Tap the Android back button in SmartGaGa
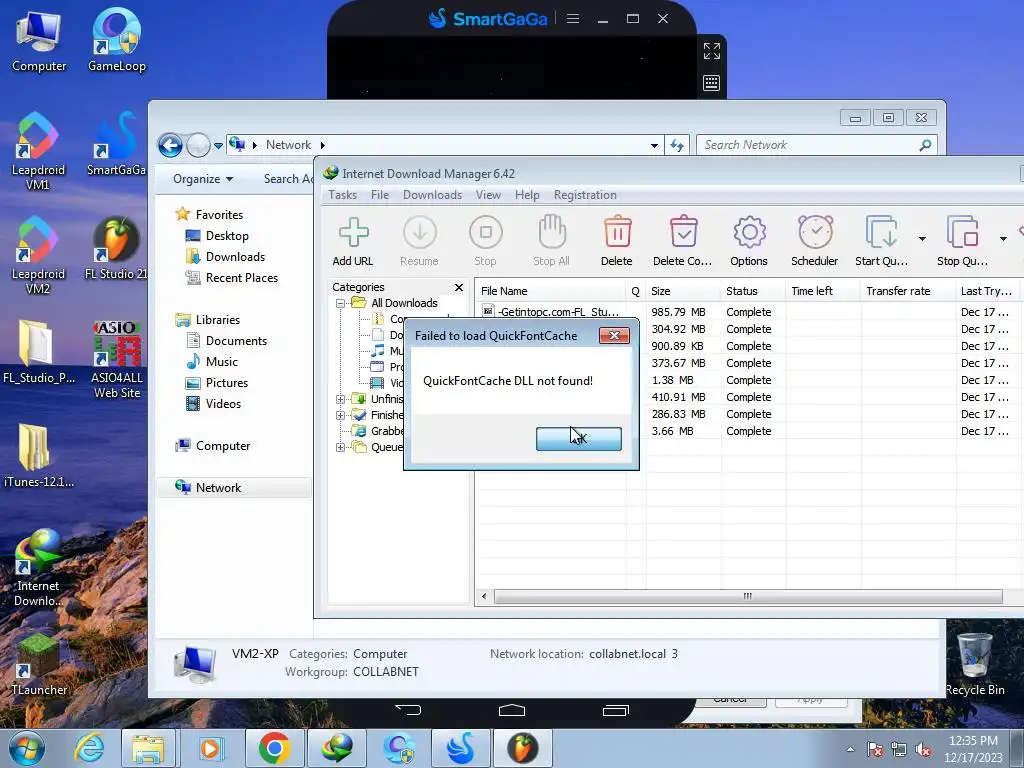 point(409,710)
